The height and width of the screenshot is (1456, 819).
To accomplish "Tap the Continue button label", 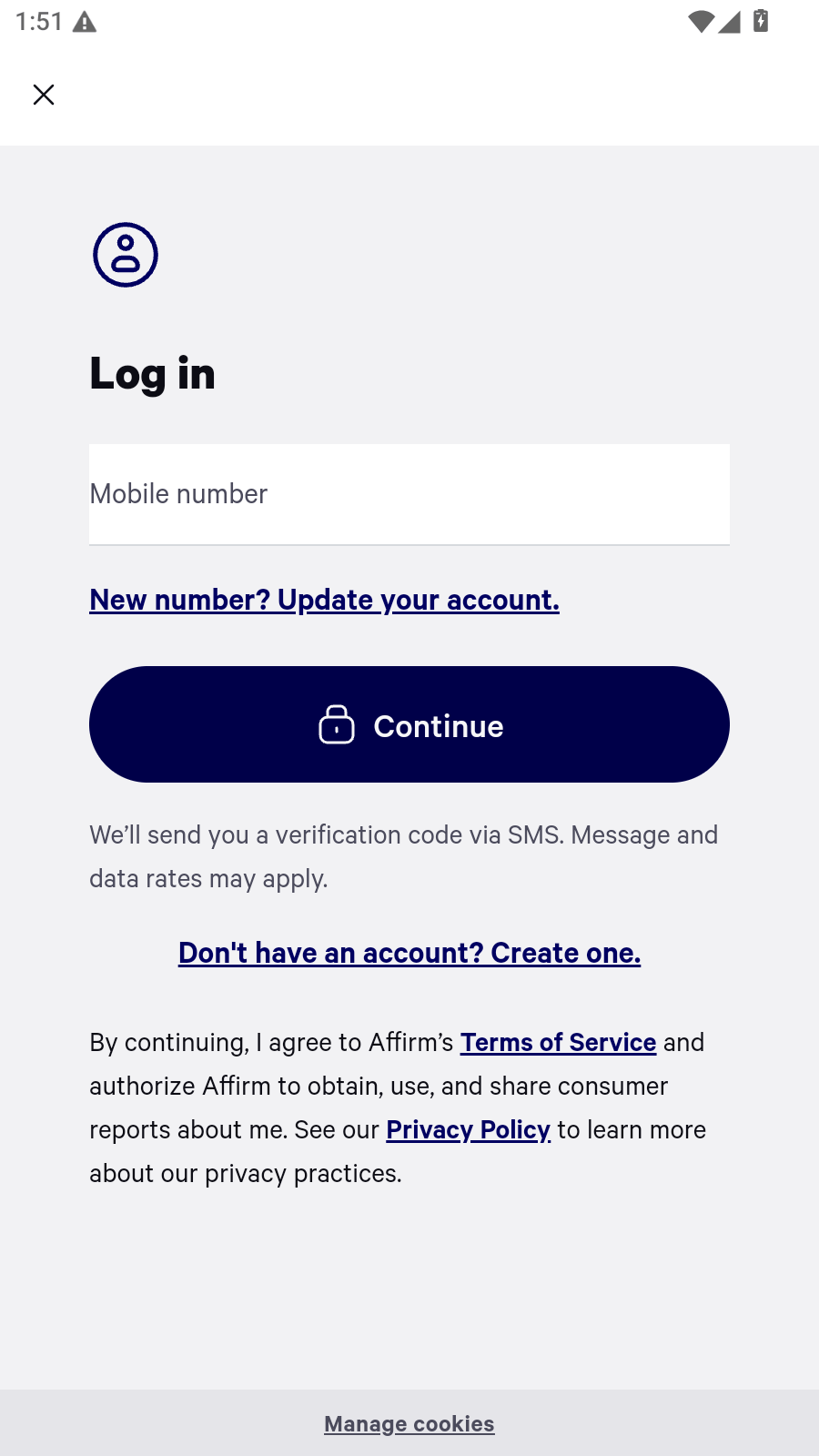I will [x=439, y=726].
